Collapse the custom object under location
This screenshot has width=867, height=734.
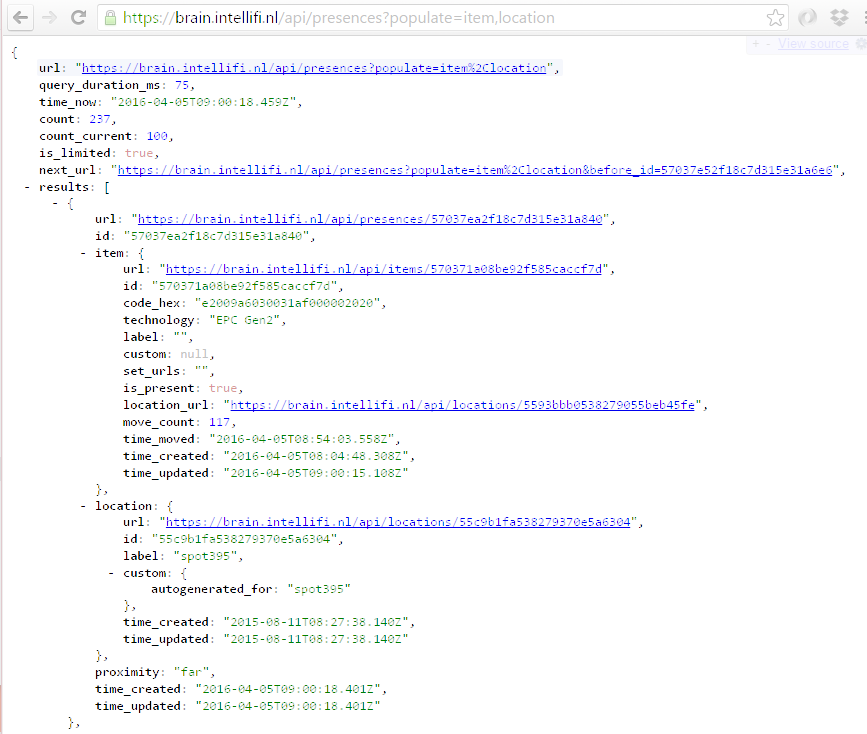(x=111, y=573)
